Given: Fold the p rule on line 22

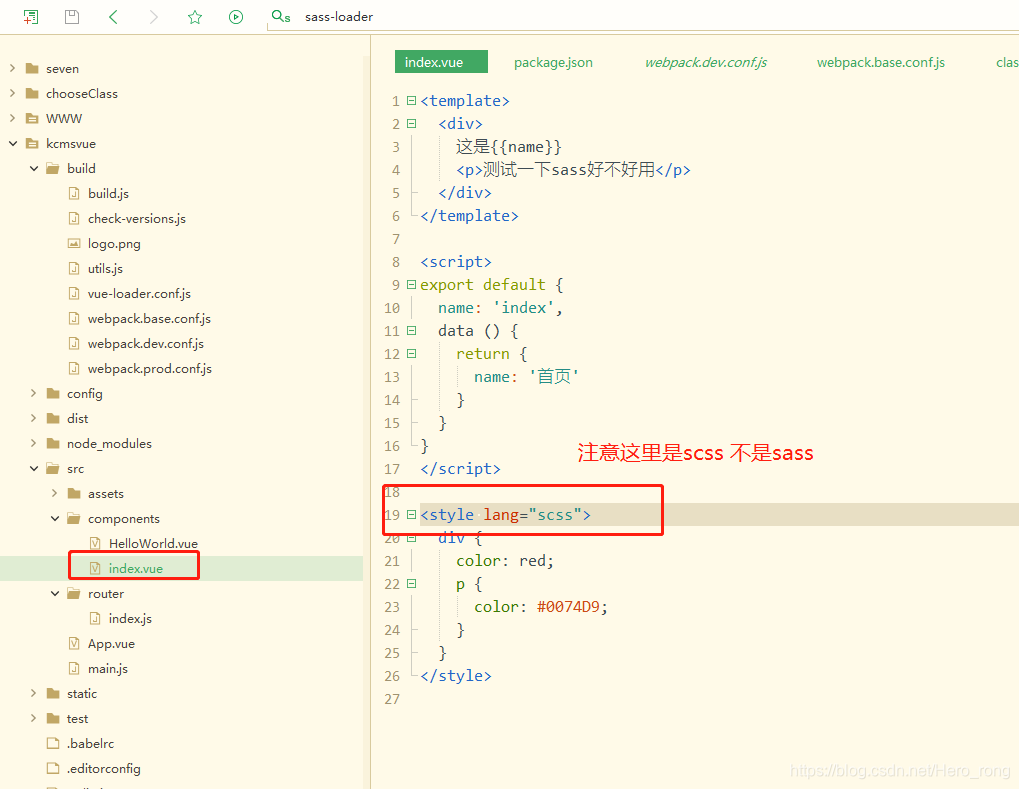Looking at the screenshot, I should click(x=411, y=584).
